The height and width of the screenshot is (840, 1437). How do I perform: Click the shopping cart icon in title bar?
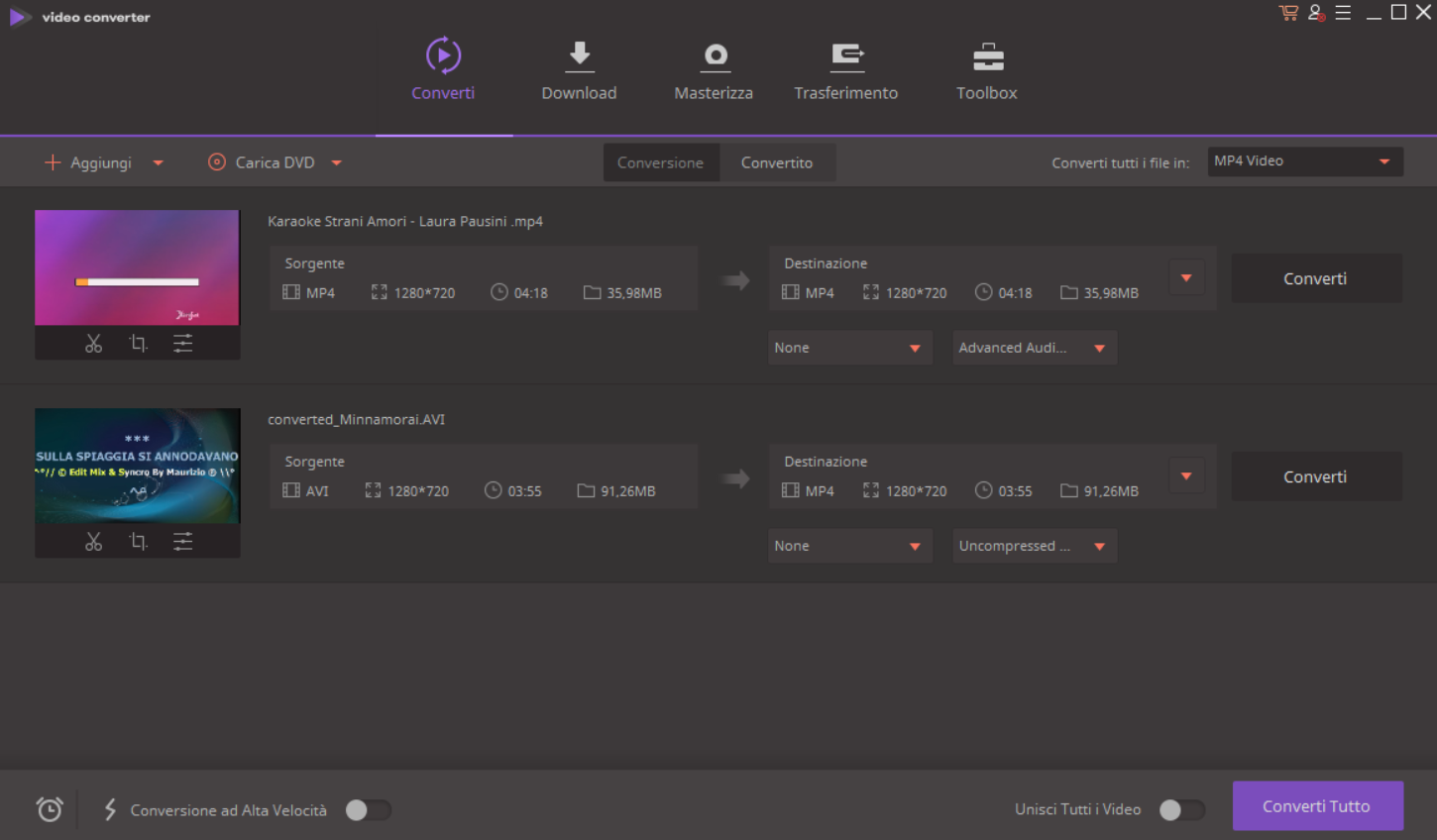point(1288,13)
